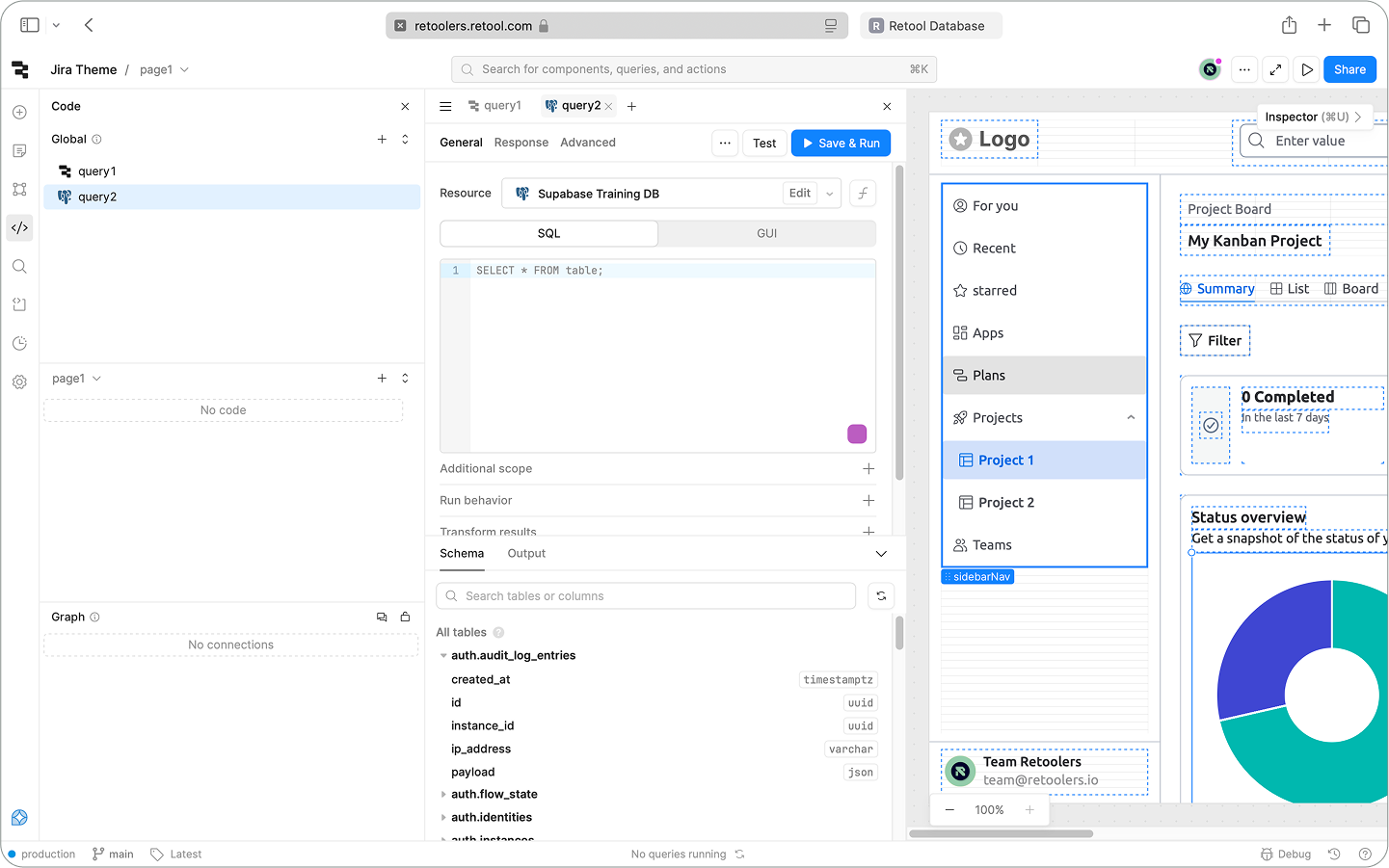Click the fx dynamic resource button
Image resolution: width=1389 pixels, height=868 pixels.
point(863,194)
